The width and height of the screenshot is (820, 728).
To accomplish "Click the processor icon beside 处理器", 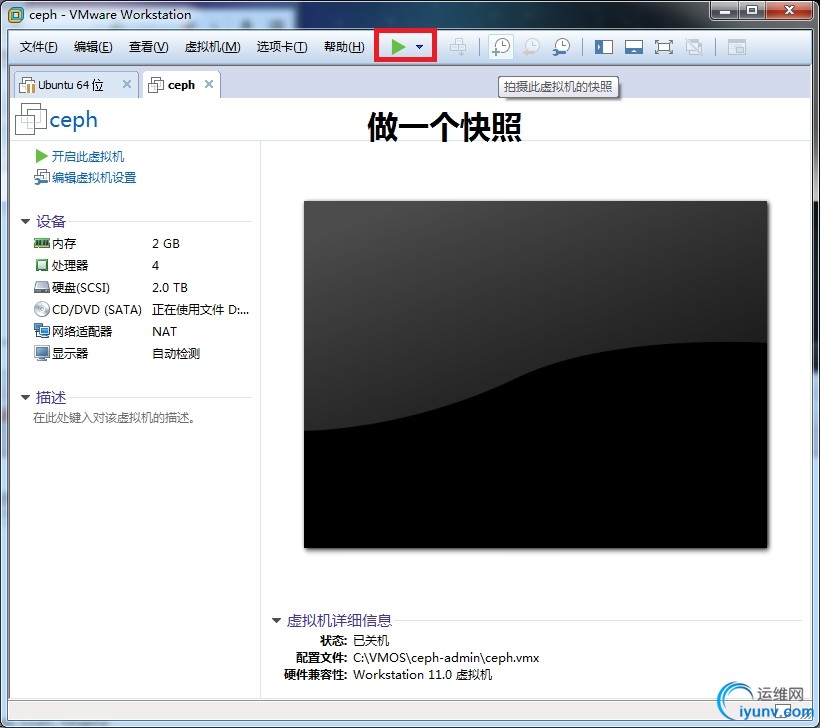I will [42, 265].
